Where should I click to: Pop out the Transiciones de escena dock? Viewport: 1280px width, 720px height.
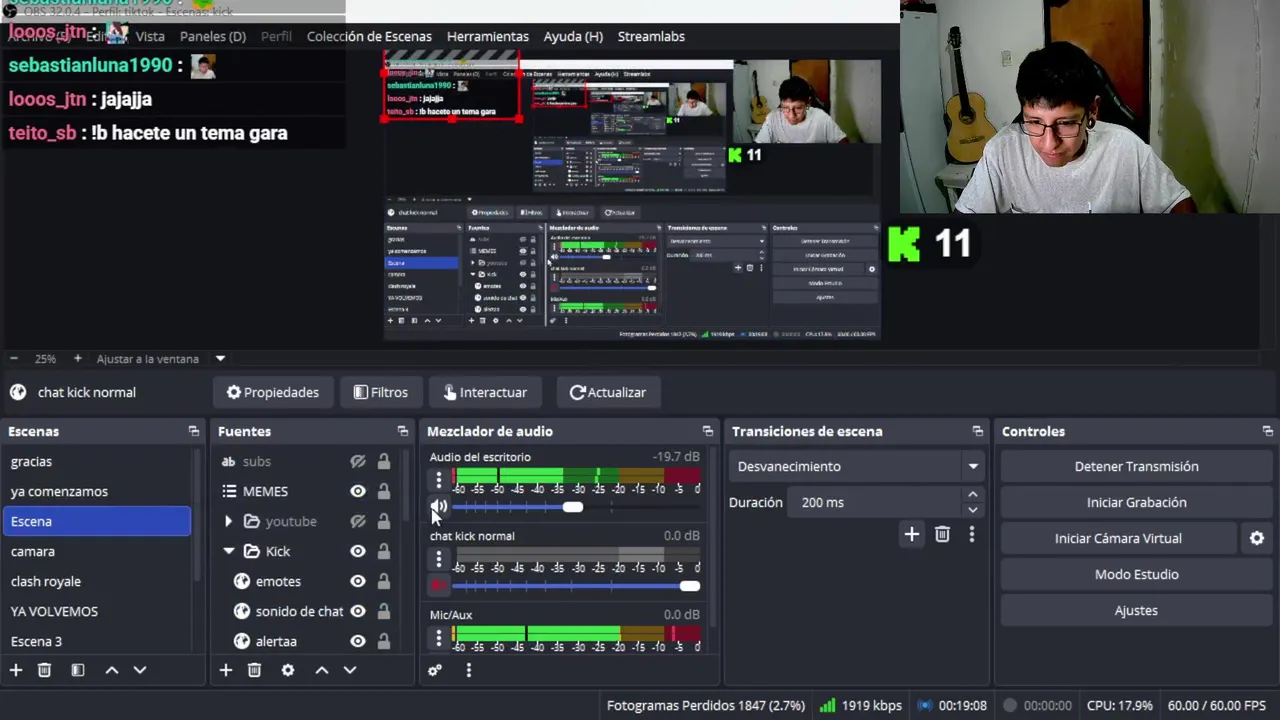[978, 431]
